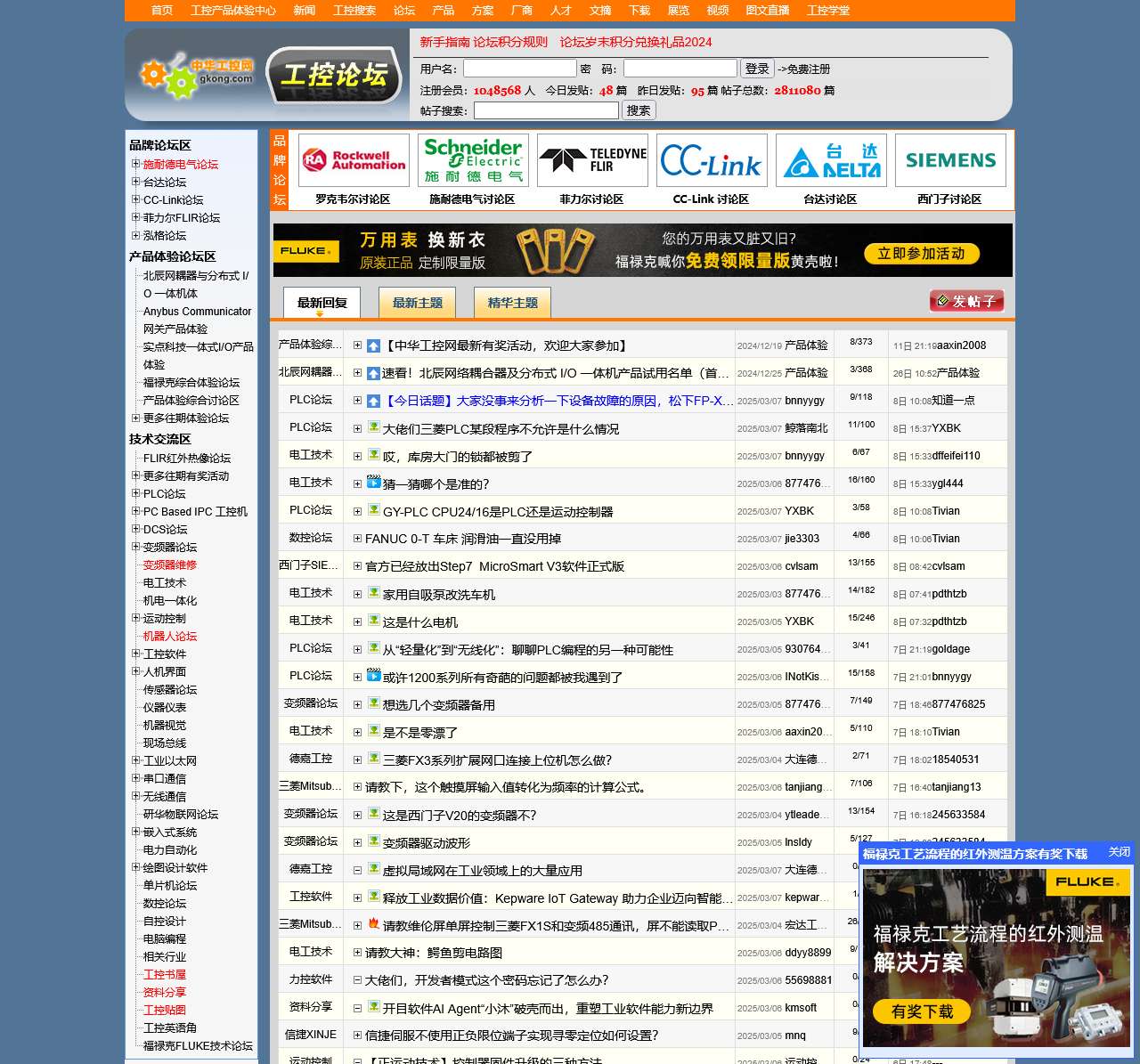Click 立即参加活动 on the Fluke banner

pos(922,254)
